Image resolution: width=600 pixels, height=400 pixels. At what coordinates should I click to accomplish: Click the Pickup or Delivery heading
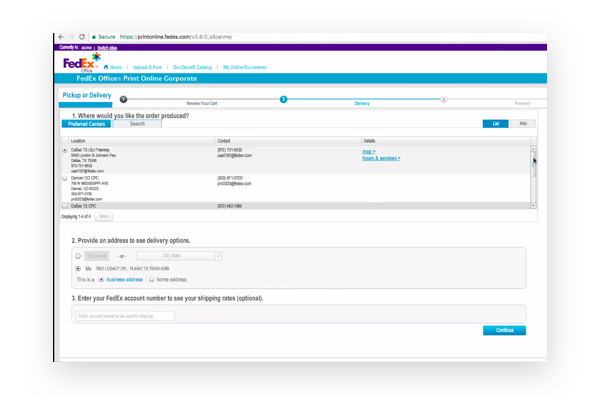87,95
